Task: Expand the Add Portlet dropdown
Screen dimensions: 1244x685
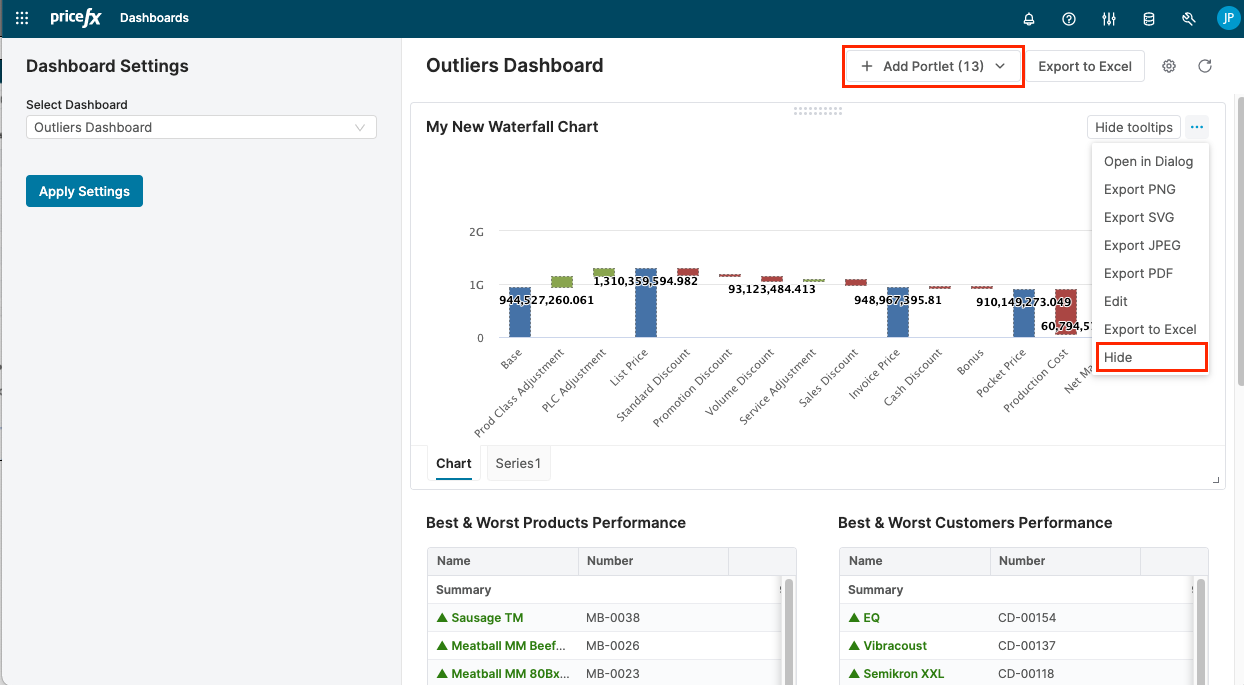Action: 932,65
